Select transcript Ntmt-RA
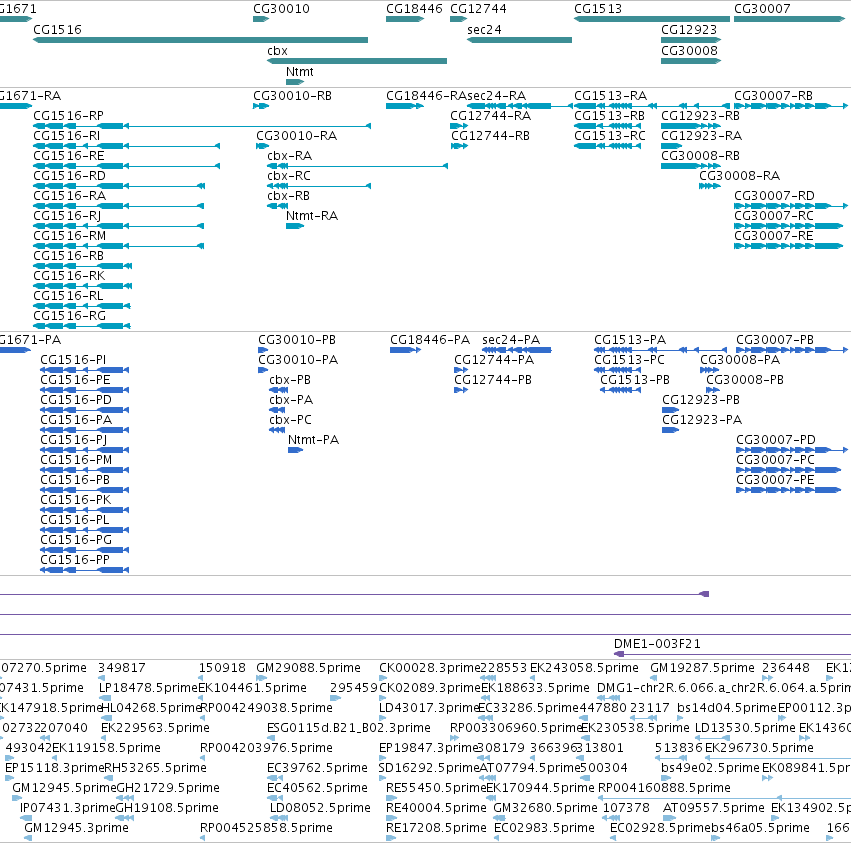This screenshot has width=851, height=843. (312, 216)
